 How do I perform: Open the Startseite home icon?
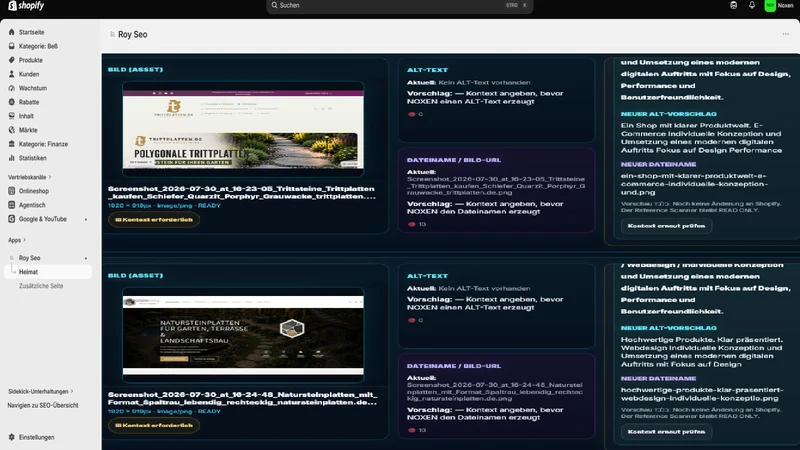coord(12,32)
